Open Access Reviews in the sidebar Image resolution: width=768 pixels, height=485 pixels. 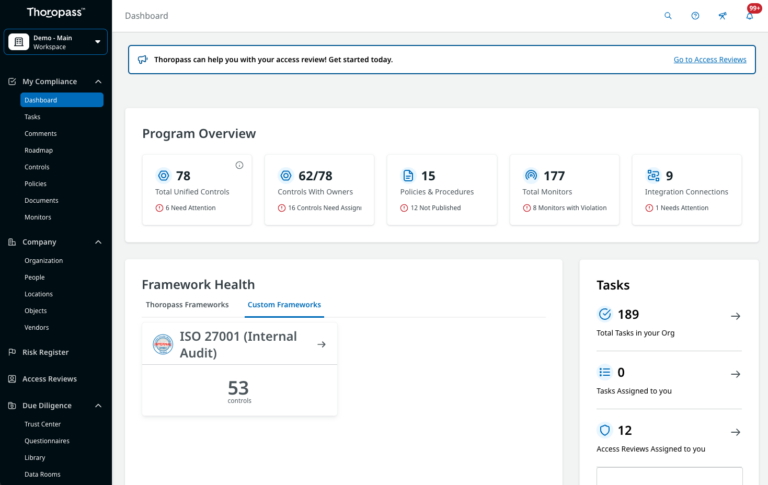[49, 379]
